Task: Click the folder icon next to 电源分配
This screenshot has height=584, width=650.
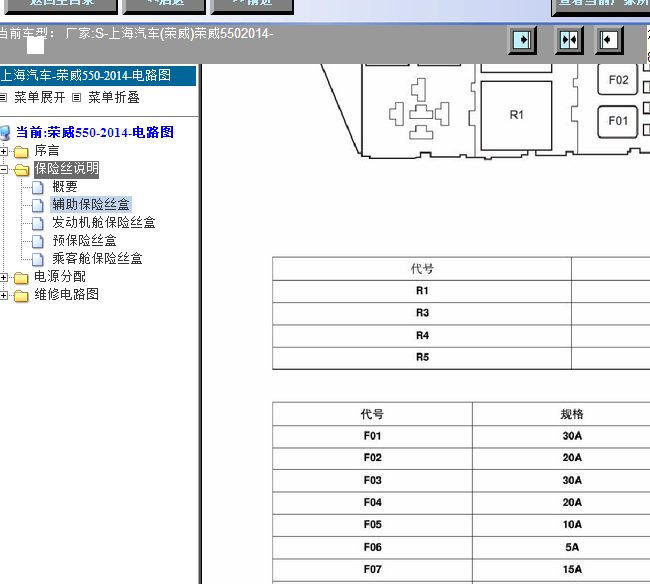Action: (21, 277)
